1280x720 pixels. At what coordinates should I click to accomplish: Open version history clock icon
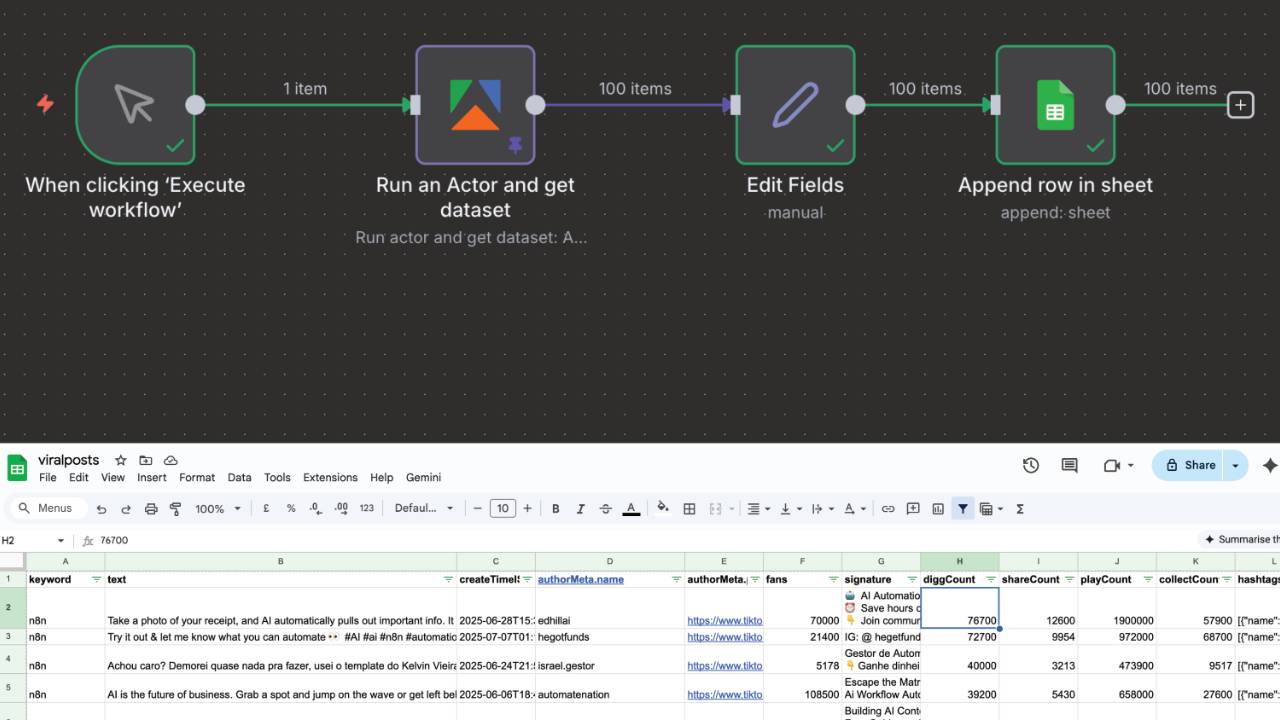(1031, 465)
